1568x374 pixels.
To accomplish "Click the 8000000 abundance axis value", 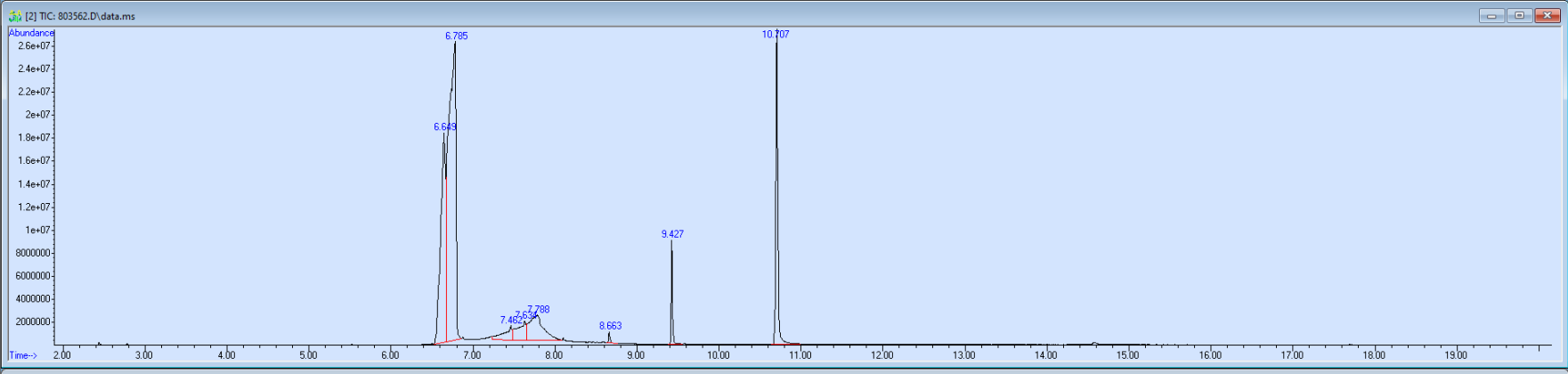I will (x=35, y=253).
